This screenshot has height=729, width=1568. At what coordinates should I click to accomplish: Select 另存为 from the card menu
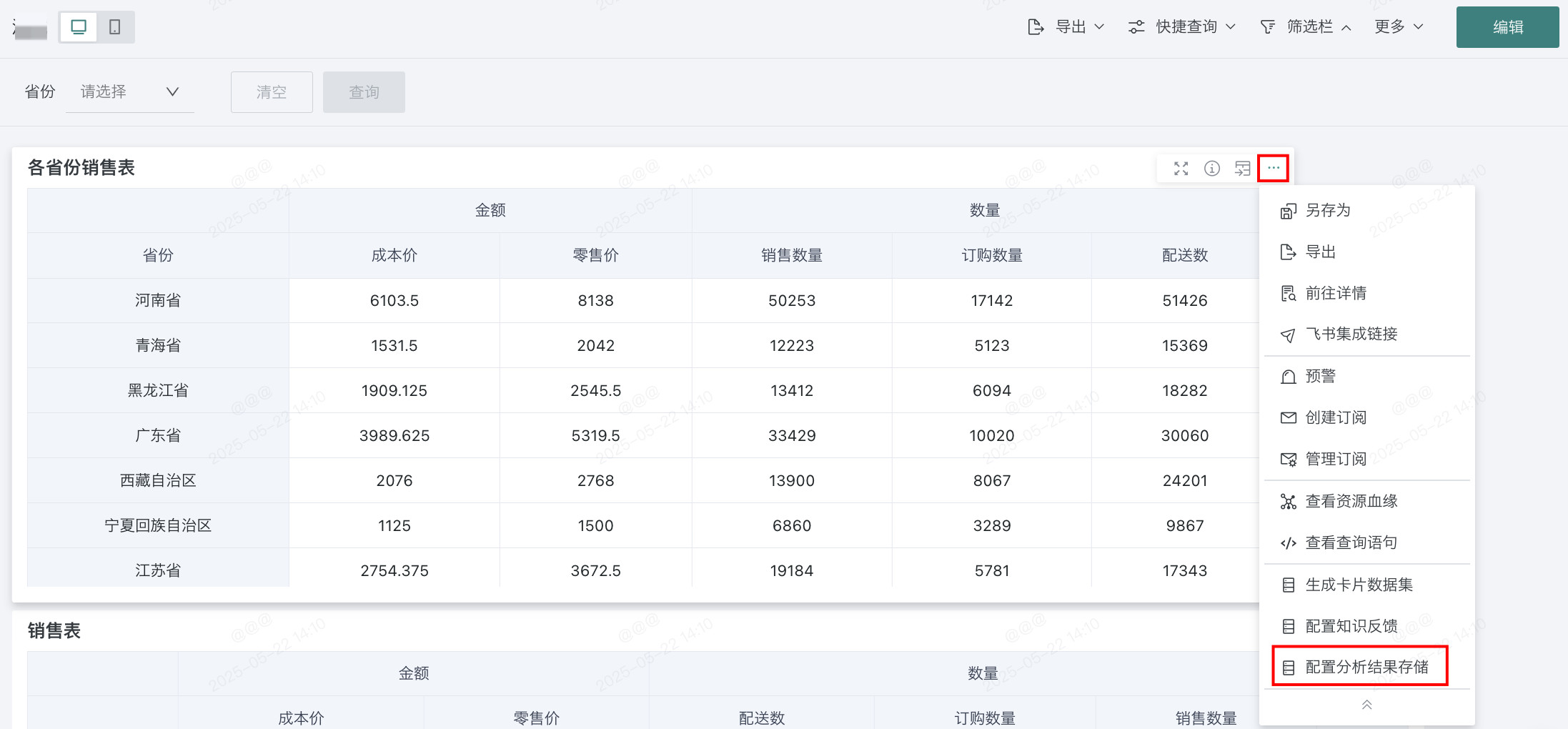[1366, 210]
